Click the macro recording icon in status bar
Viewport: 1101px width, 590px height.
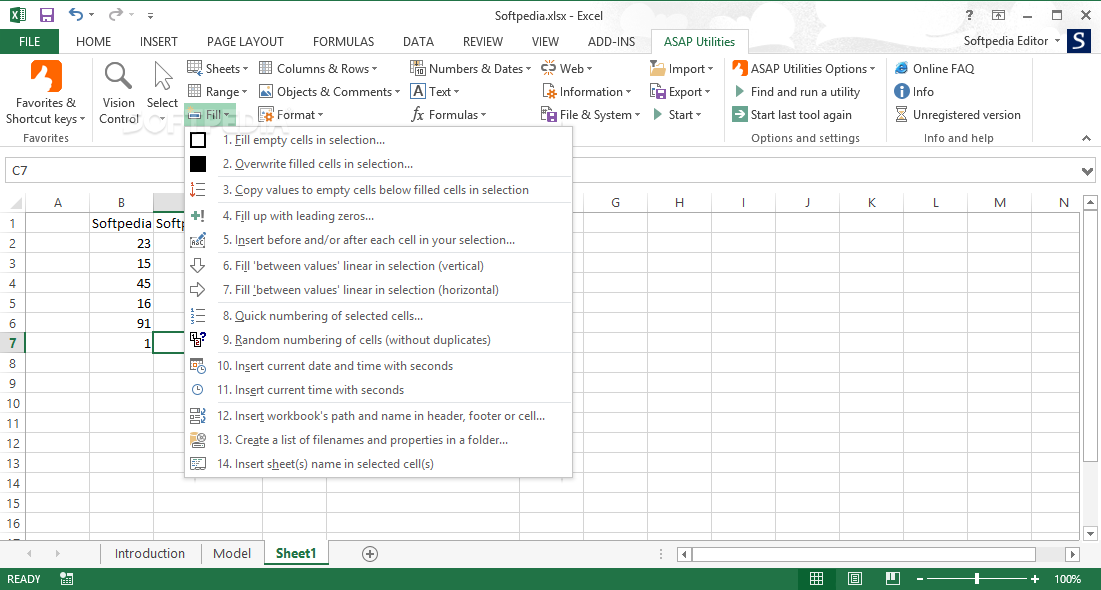67,579
